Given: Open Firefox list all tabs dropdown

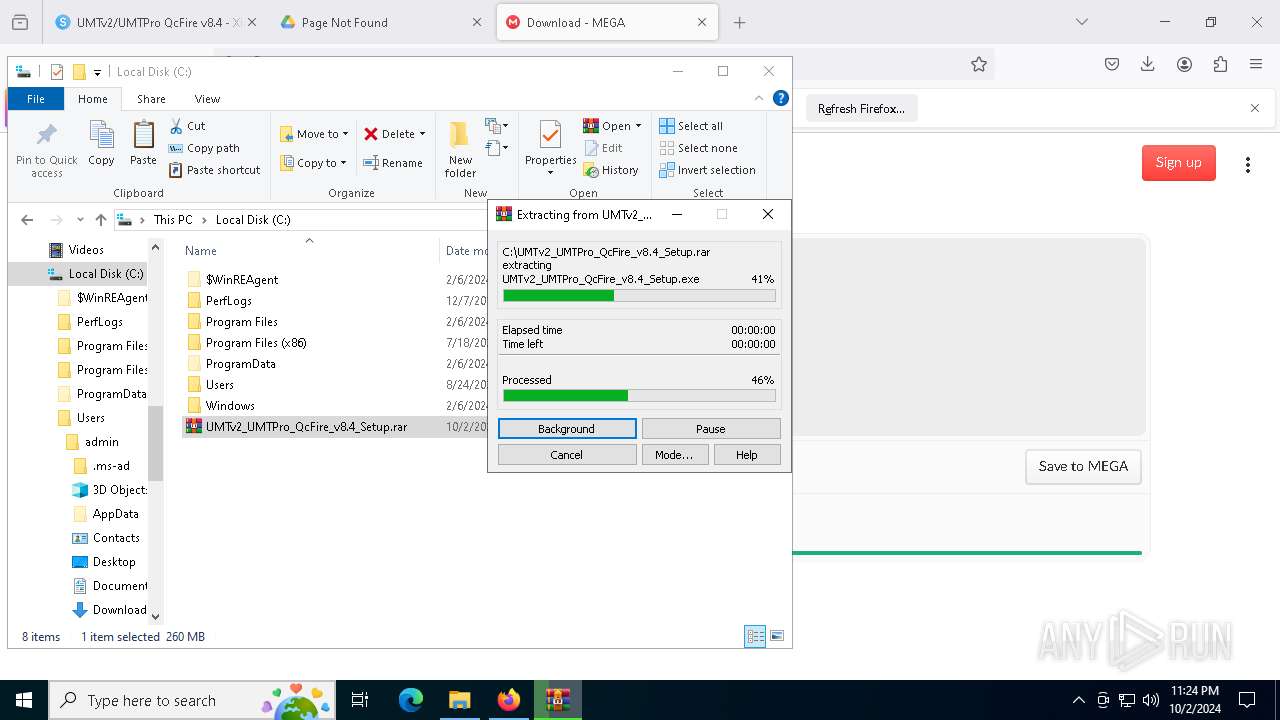Looking at the screenshot, I should coord(1082,22).
